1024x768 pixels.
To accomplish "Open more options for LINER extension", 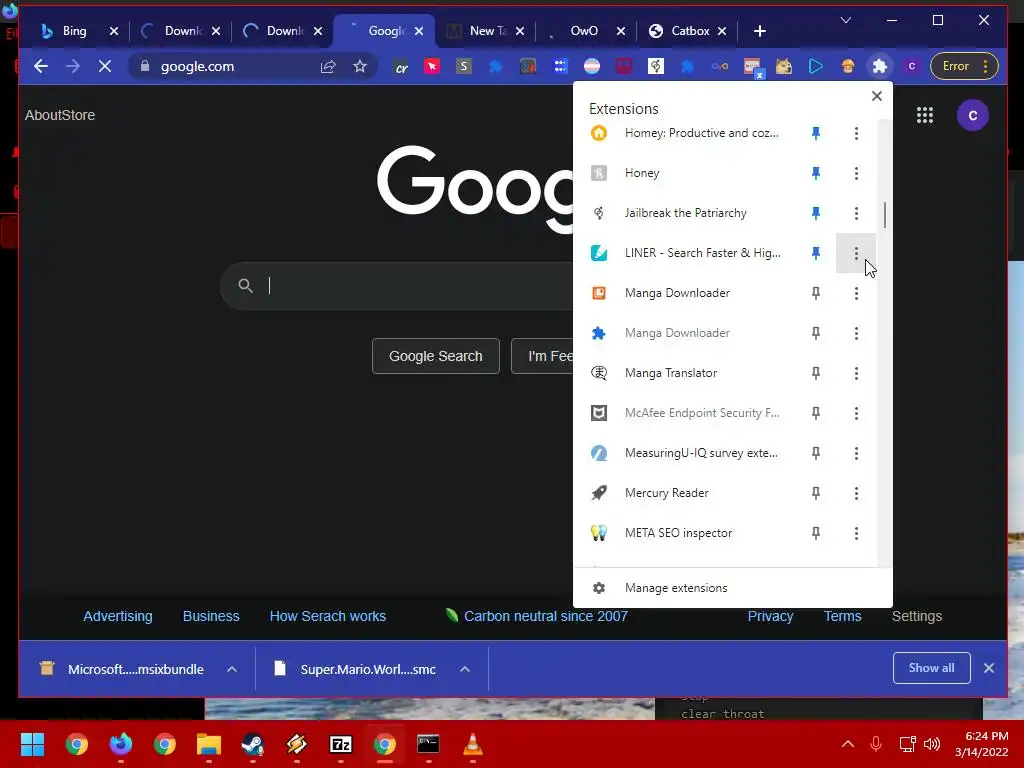I will [x=856, y=253].
